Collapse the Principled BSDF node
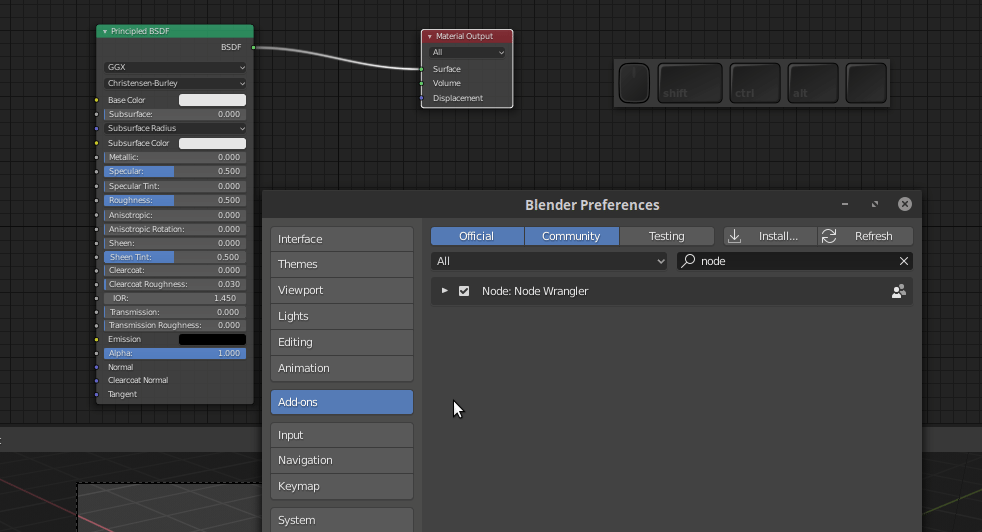This screenshot has height=532, width=982. 105,31
